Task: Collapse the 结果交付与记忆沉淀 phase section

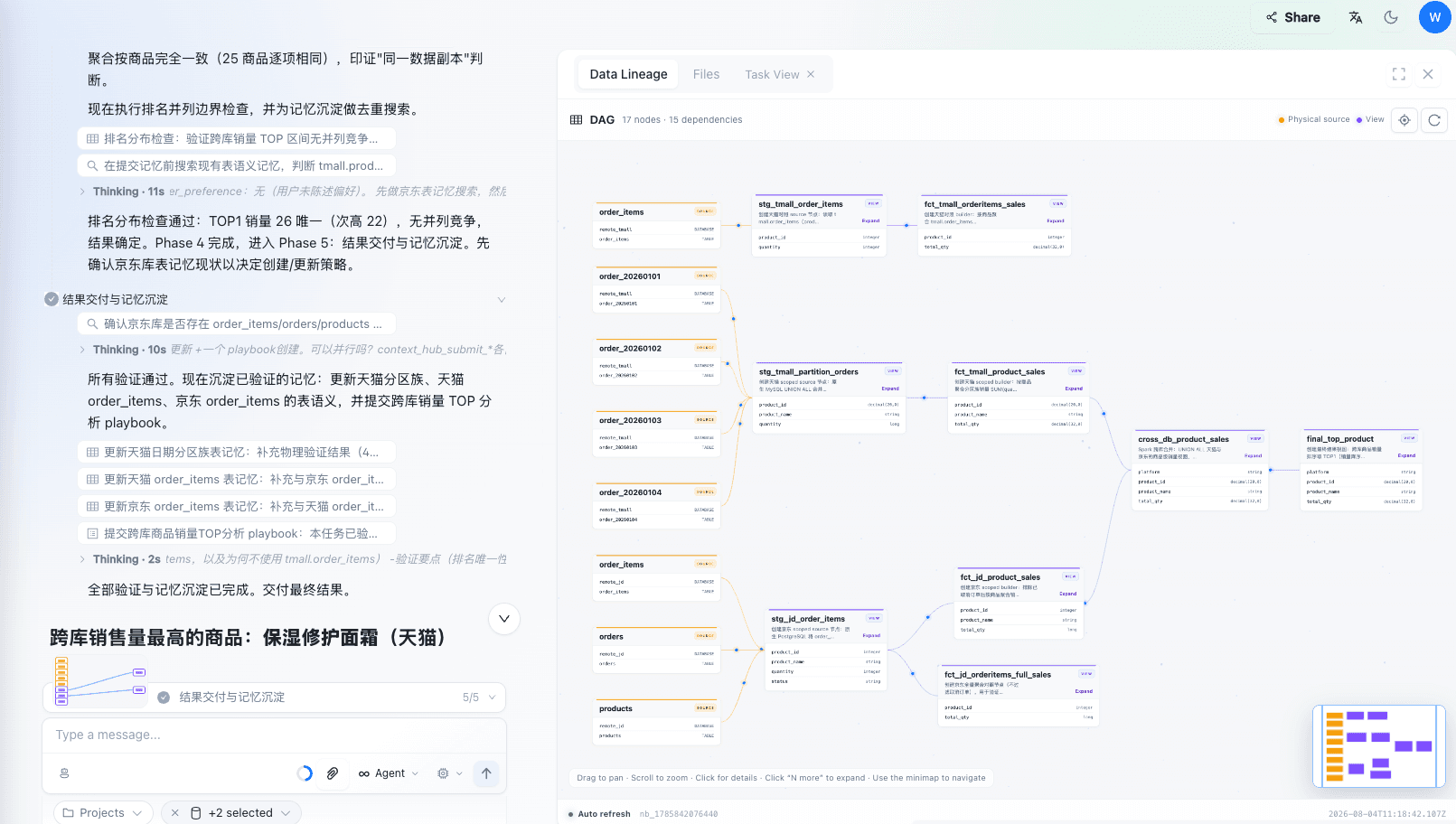Action: click(502, 299)
